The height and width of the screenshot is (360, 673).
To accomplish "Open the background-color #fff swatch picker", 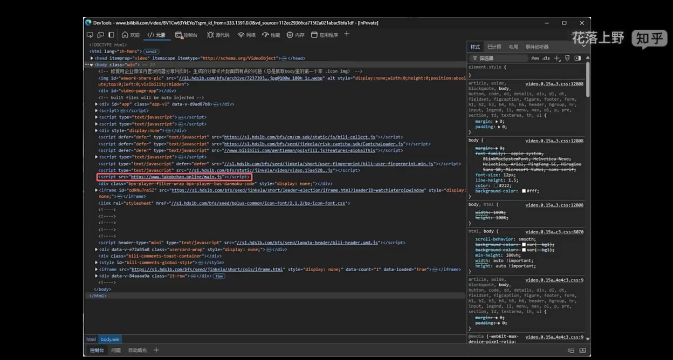I will coord(524,191).
